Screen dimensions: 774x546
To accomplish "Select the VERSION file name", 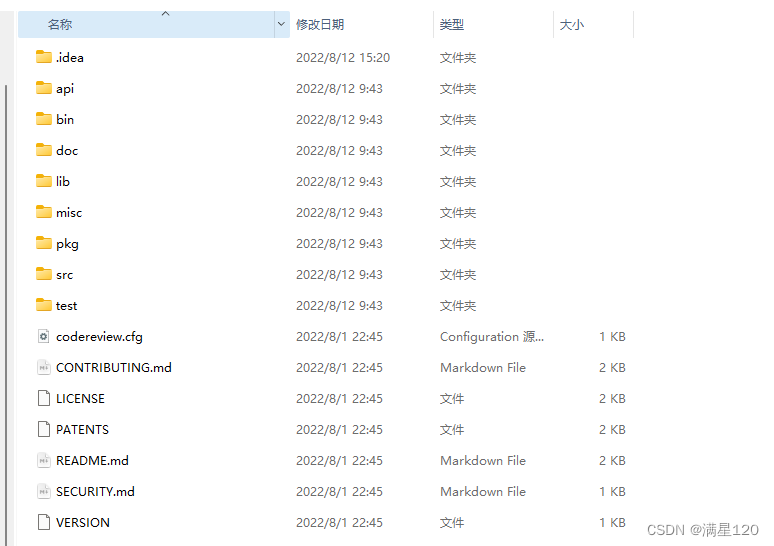I will point(83,523).
